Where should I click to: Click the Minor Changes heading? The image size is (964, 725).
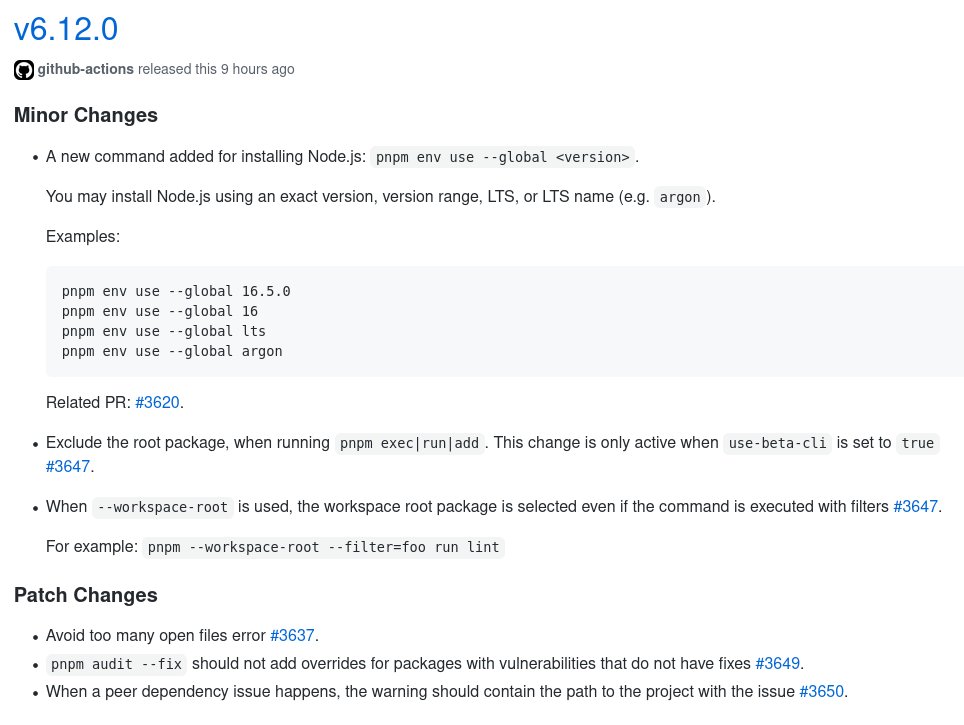click(x=86, y=115)
